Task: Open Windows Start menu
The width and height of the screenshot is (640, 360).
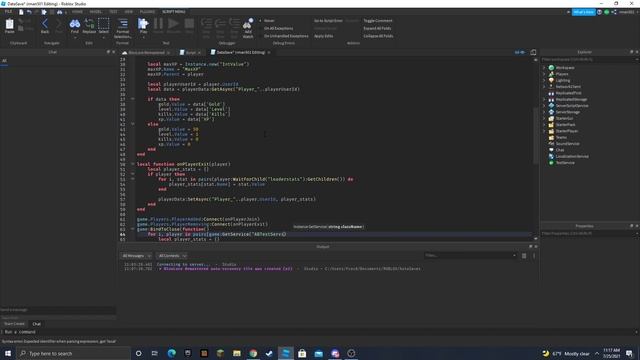Action: pyautogui.click(x=8, y=353)
